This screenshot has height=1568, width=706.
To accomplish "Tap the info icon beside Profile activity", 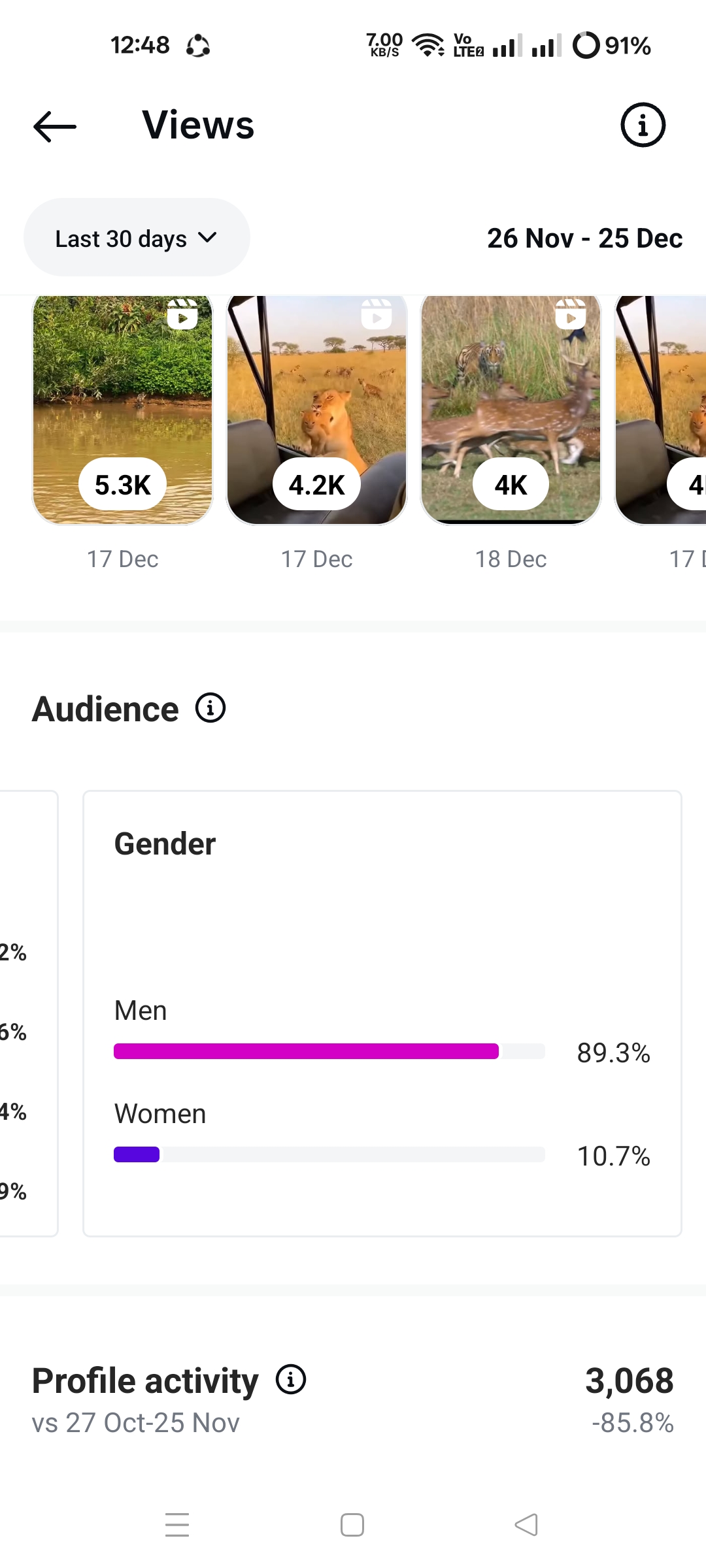I will [x=291, y=1380].
